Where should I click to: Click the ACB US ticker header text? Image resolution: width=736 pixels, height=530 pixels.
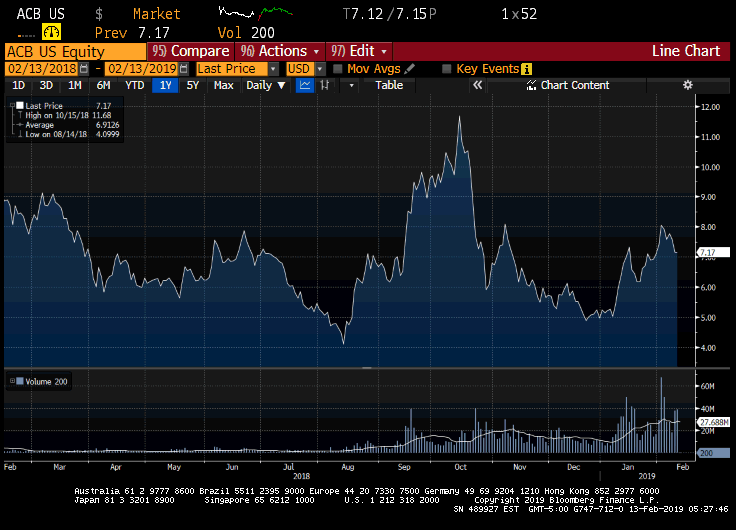coord(41,14)
